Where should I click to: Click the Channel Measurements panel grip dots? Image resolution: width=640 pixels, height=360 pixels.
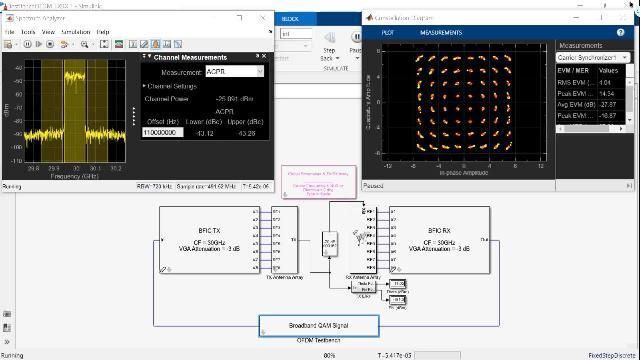pyautogui.click(x=134, y=116)
